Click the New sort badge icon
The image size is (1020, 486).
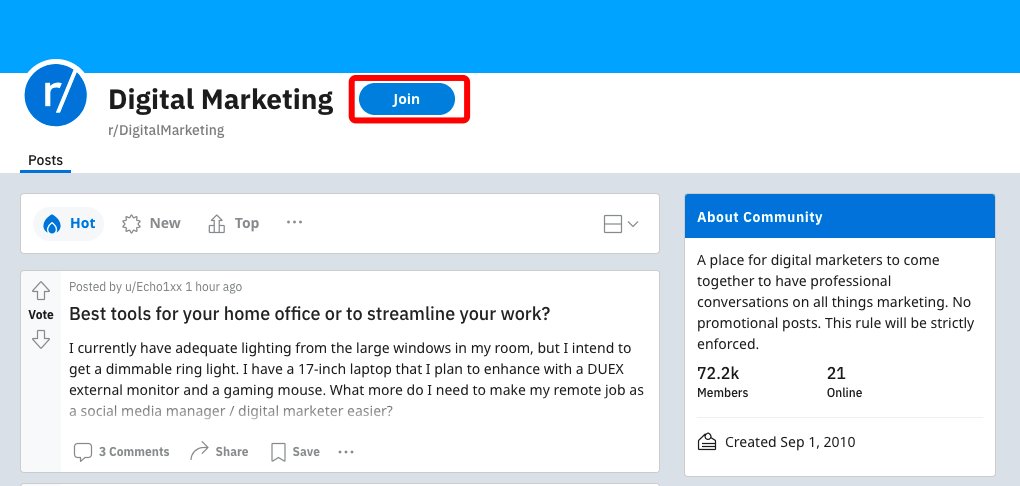coord(132,223)
